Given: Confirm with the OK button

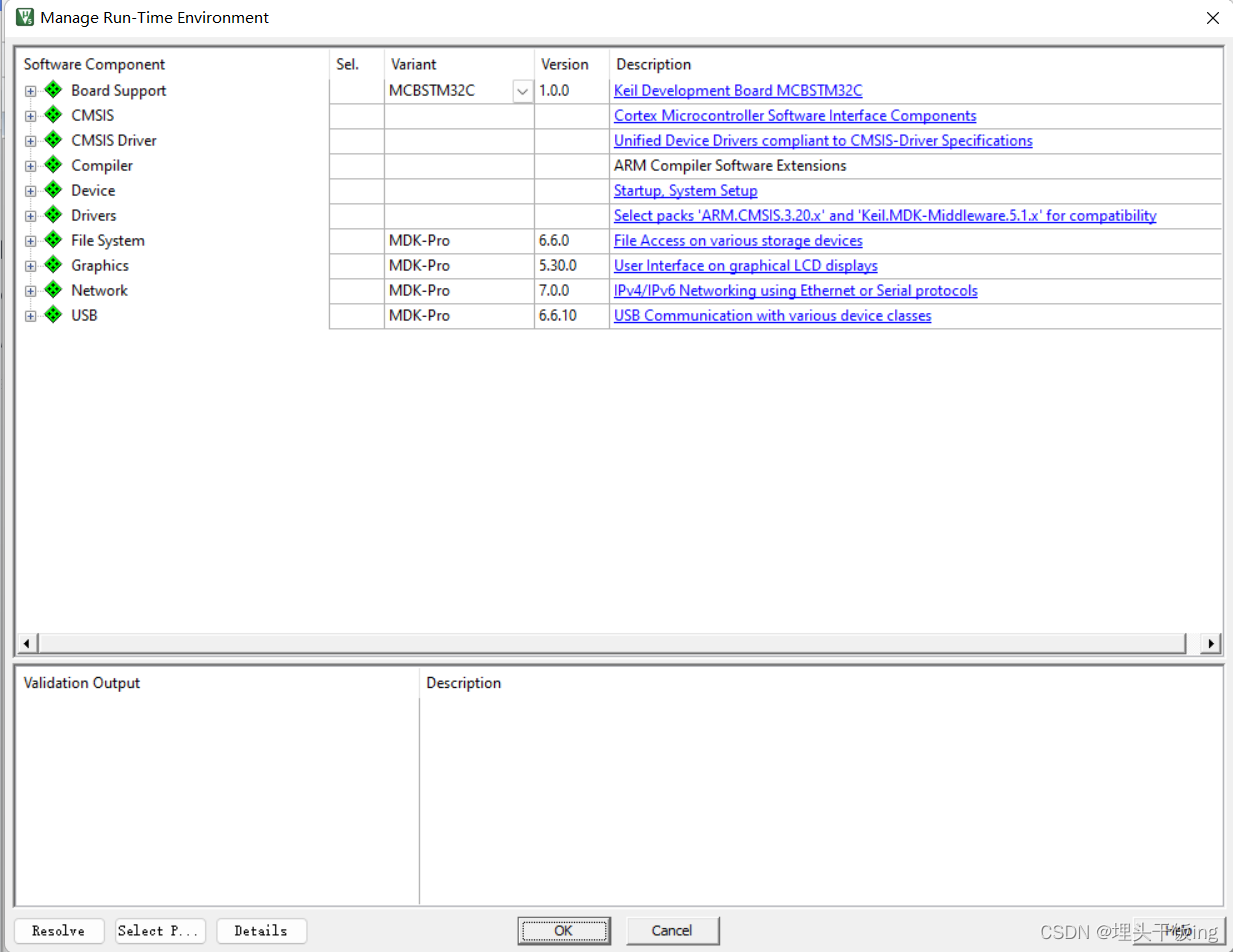Looking at the screenshot, I should click(563, 930).
